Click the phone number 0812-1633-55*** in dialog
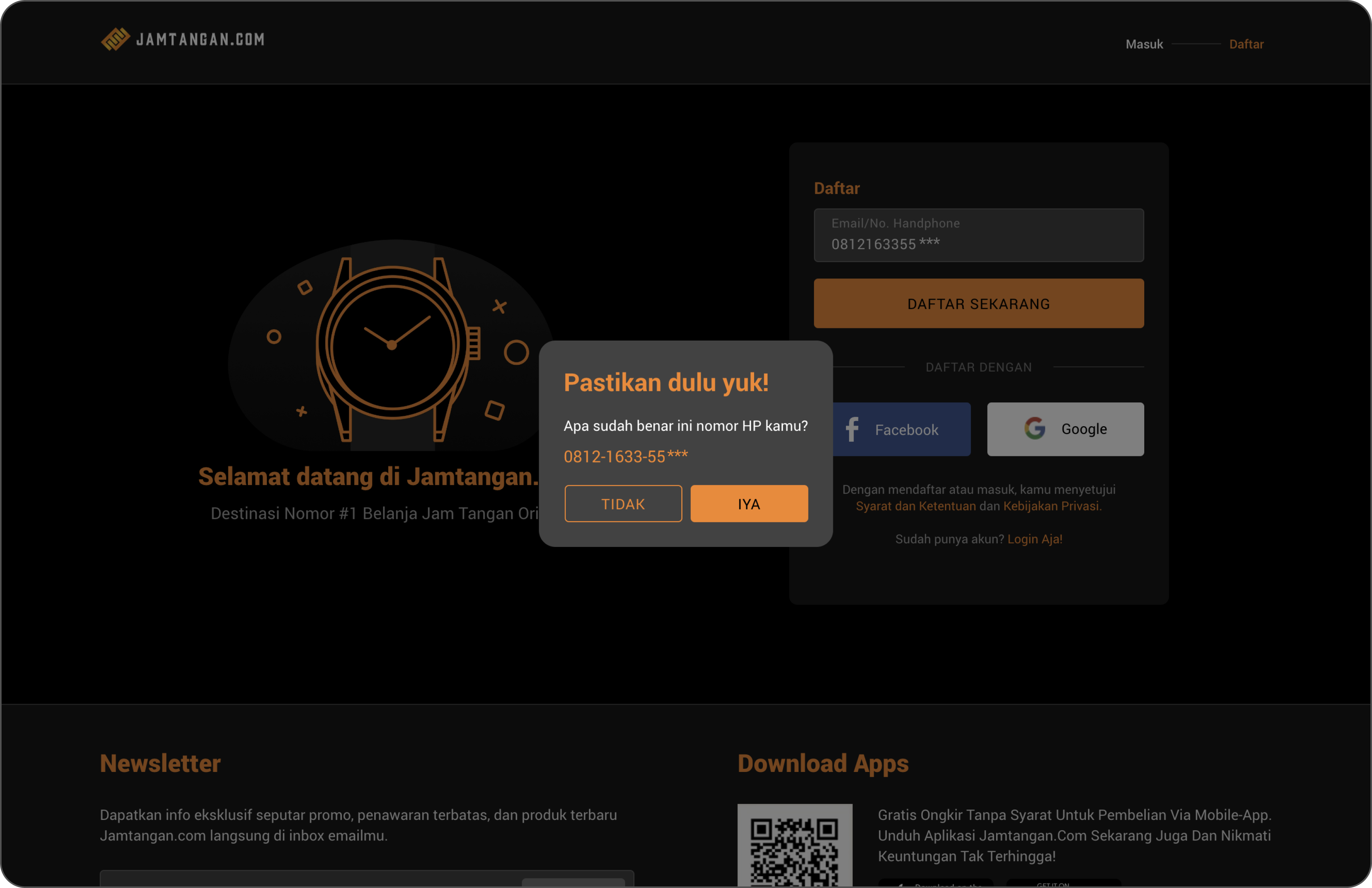Image resolution: width=1372 pixels, height=888 pixels. 625,457
